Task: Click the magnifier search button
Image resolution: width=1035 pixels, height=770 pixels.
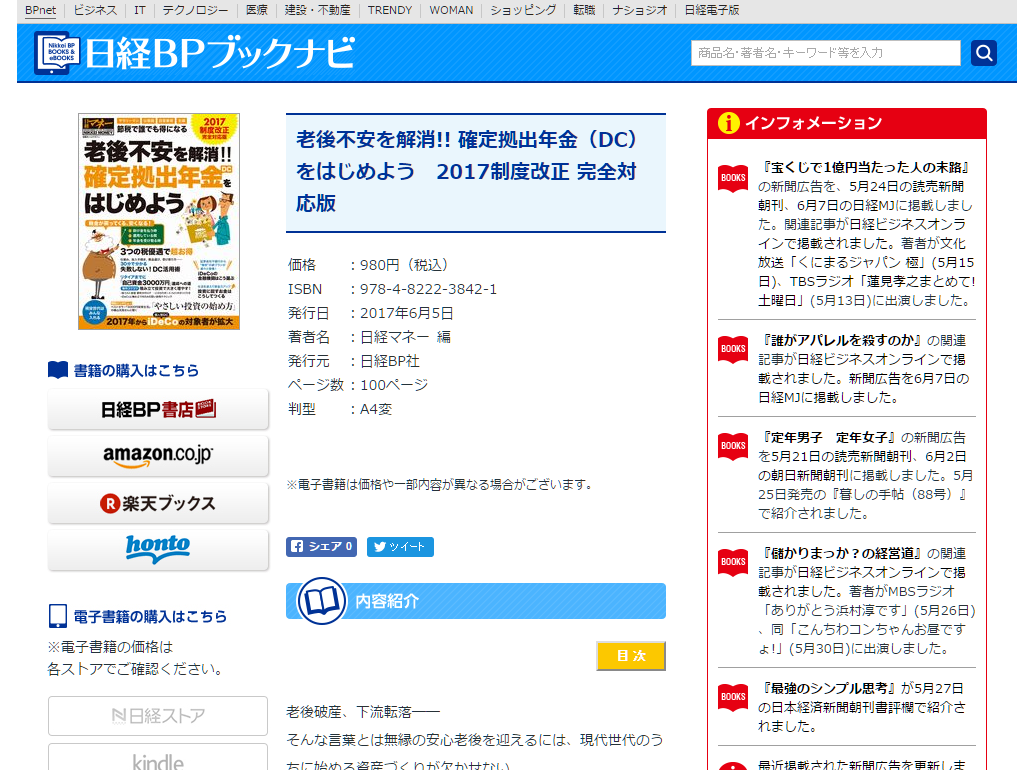Action: pos(984,53)
